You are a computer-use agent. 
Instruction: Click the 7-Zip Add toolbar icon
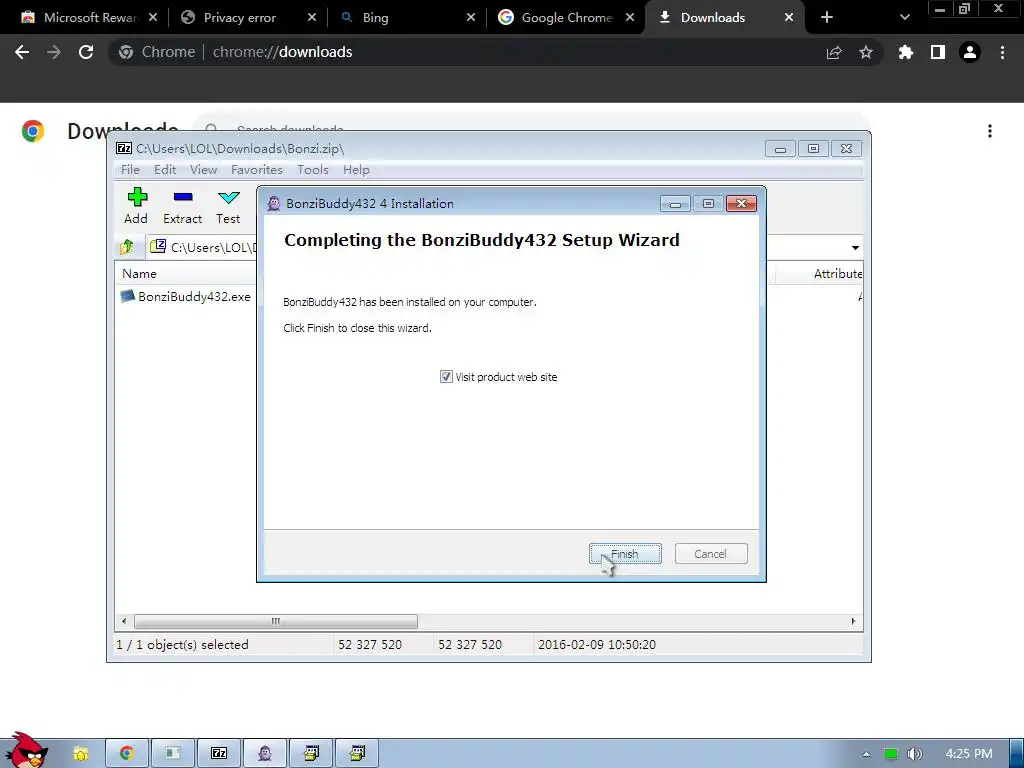(136, 206)
